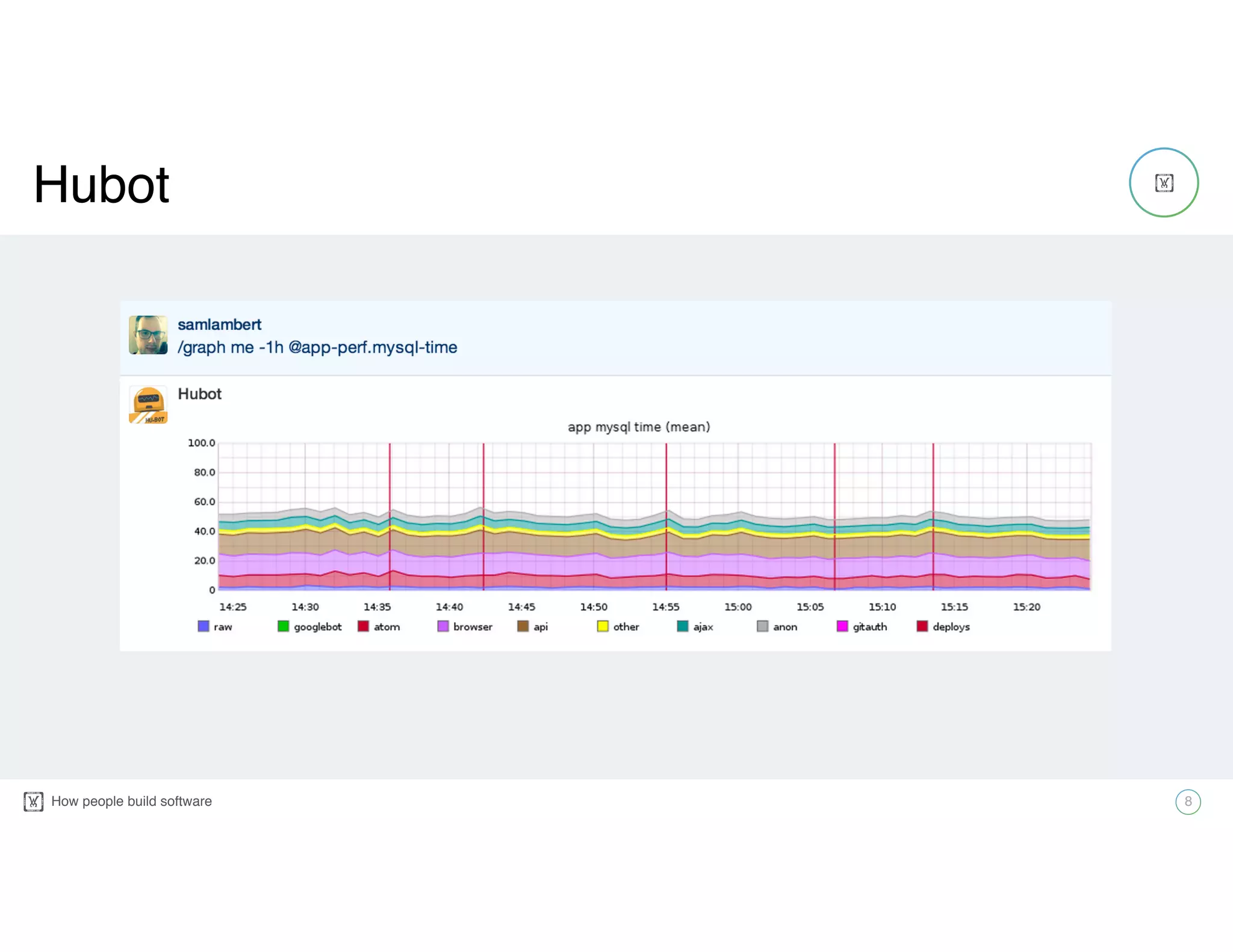Click the red atom legend swatch
The height and width of the screenshot is (952, 1233).
tap(363, 626)
